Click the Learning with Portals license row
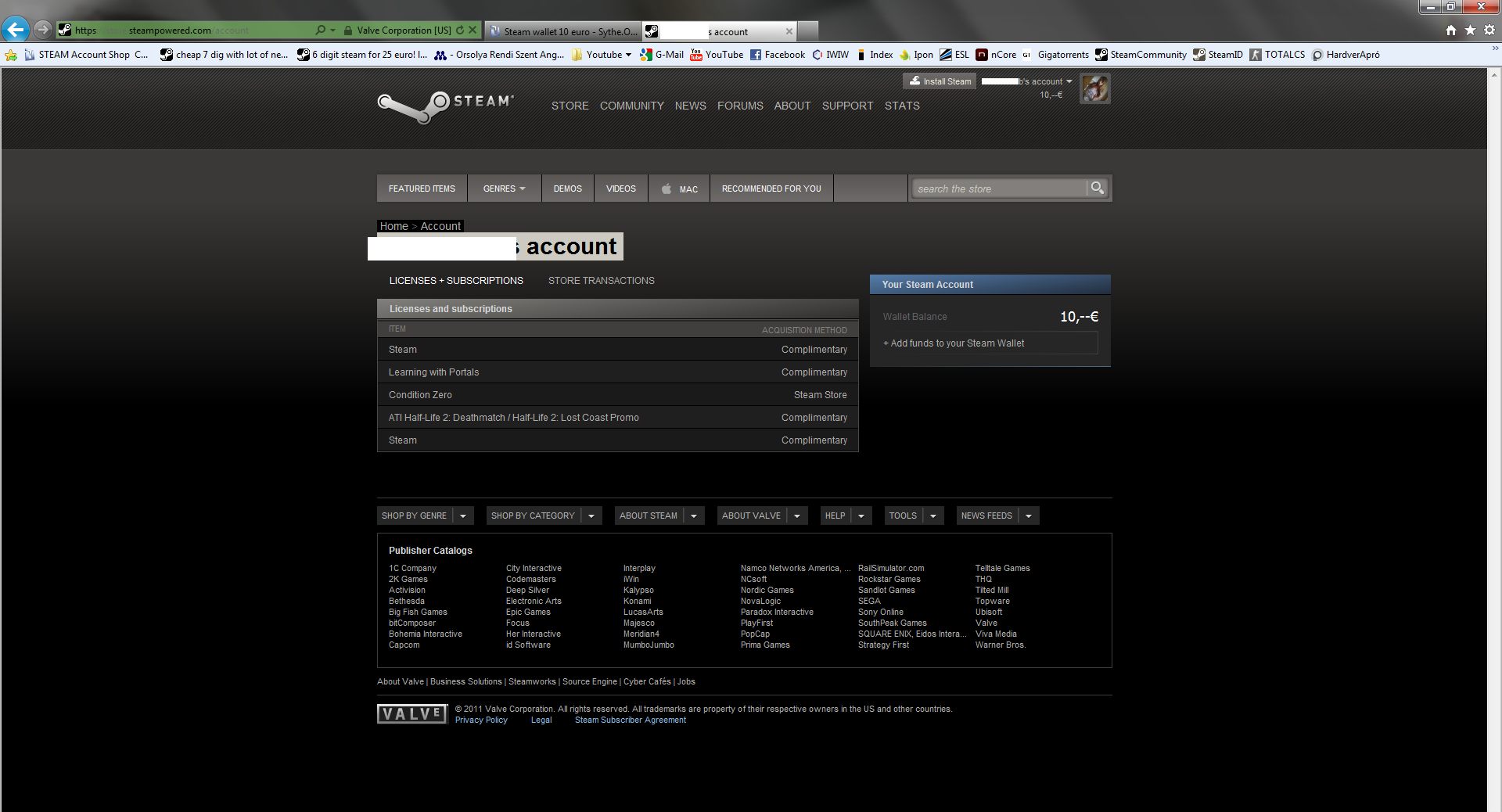 [617, 372]
